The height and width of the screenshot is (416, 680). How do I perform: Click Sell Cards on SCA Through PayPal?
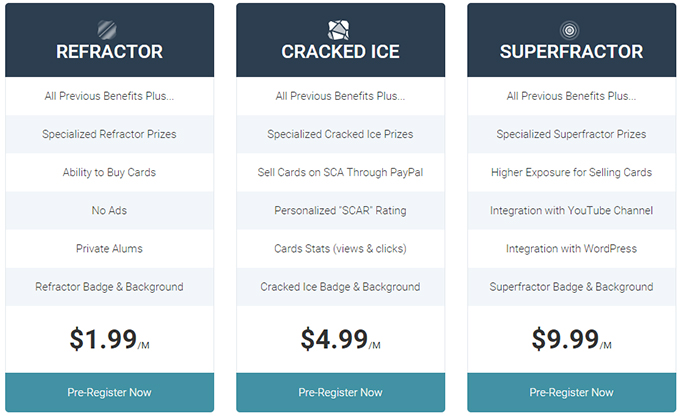click(x=340, y=172)
